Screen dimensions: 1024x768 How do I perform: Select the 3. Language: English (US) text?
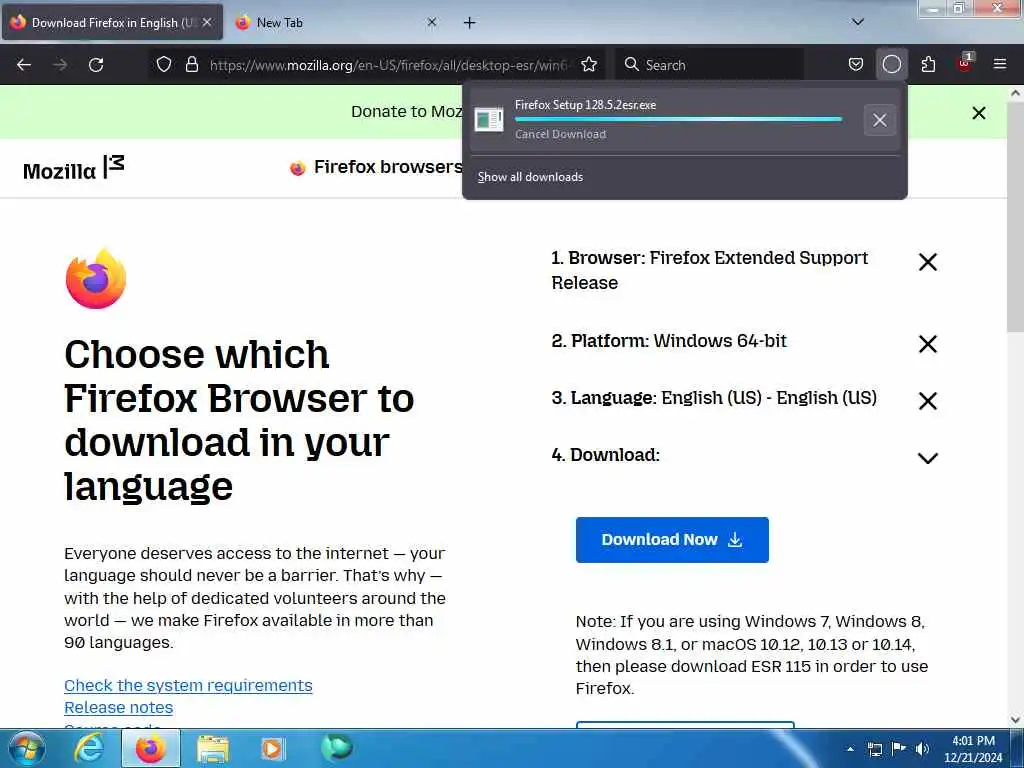714,398
